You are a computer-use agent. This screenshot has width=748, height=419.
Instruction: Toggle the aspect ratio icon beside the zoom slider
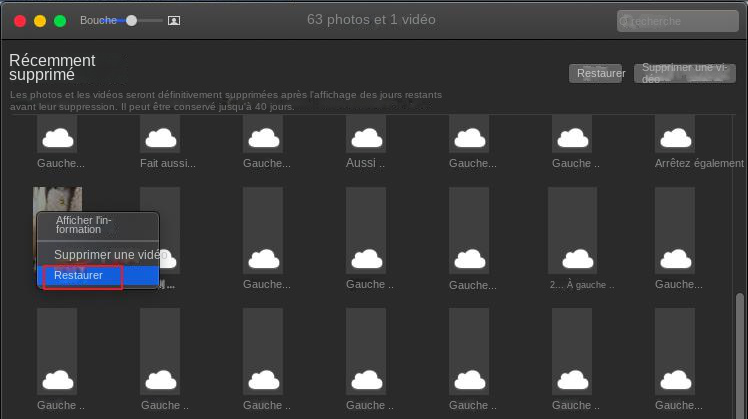174,21
